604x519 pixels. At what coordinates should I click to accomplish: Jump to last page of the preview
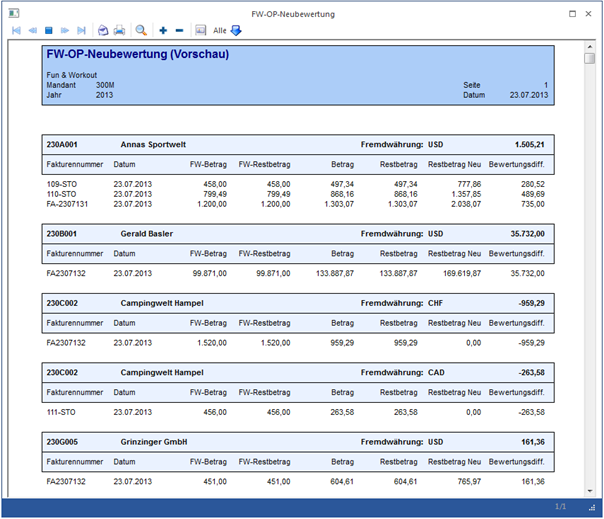coord(81,31)
